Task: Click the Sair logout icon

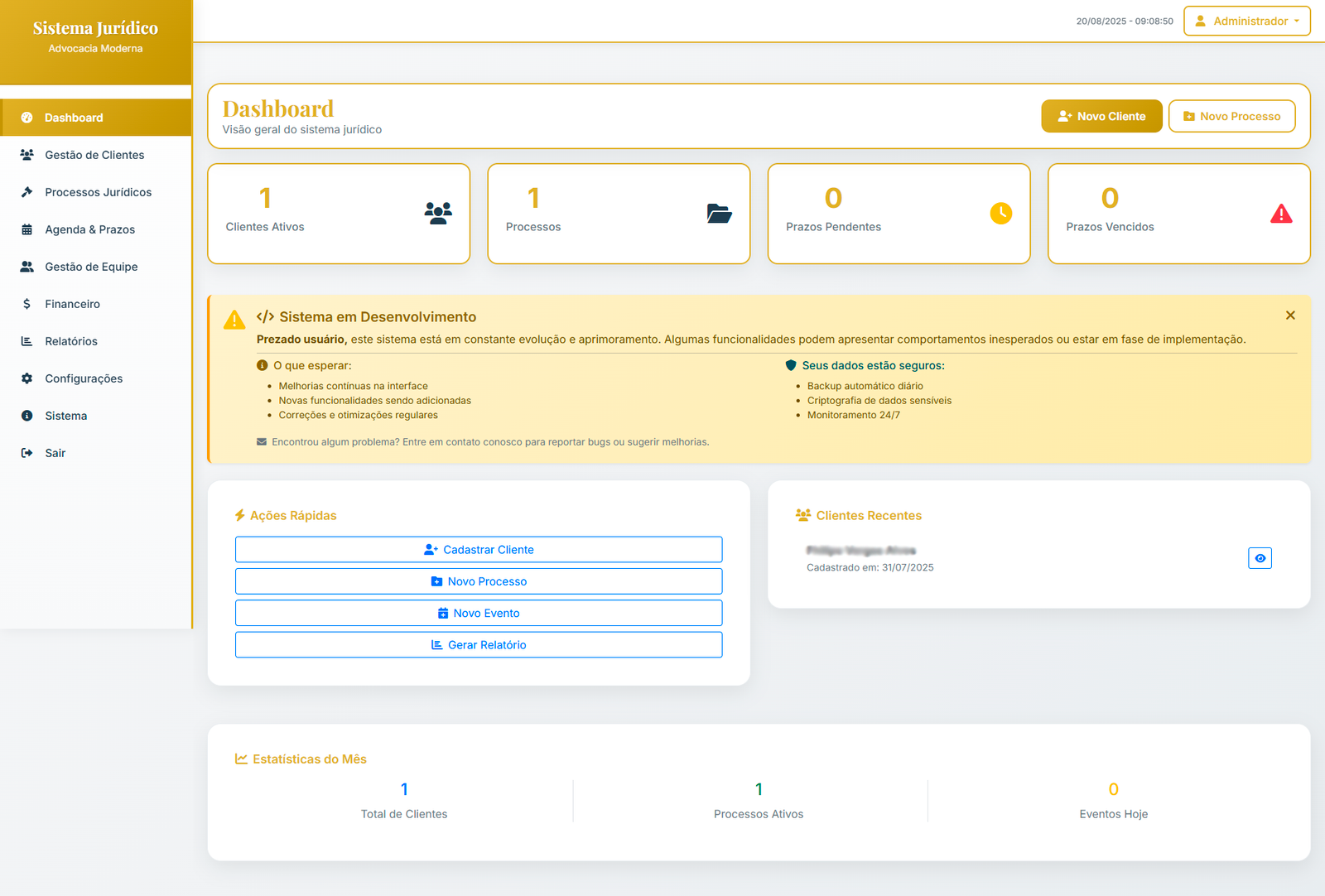Action: point(26,452)
